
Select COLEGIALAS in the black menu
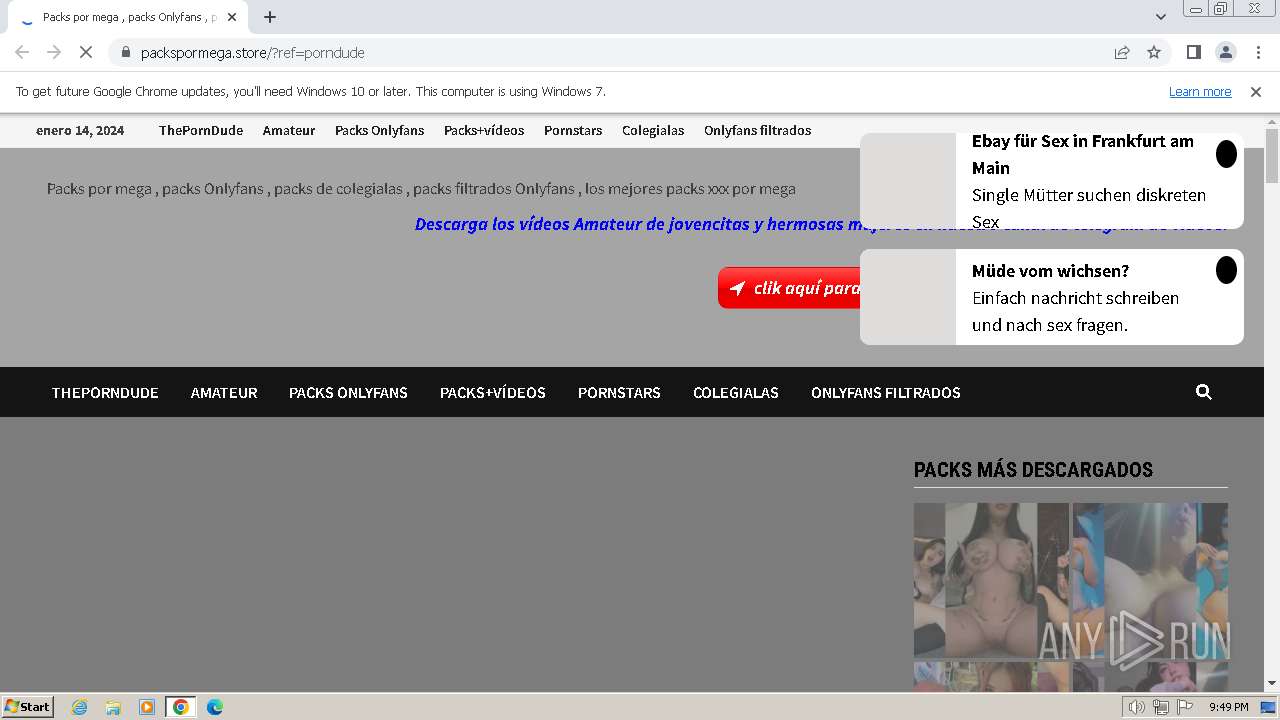[736, 392]
